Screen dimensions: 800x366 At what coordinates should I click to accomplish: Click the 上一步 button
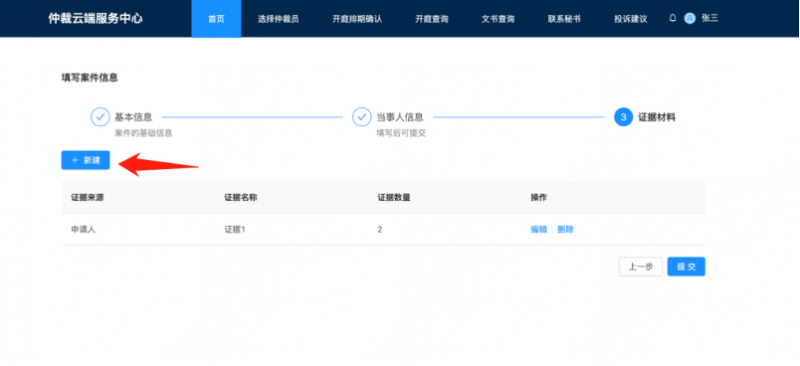[x=641, y=266]
